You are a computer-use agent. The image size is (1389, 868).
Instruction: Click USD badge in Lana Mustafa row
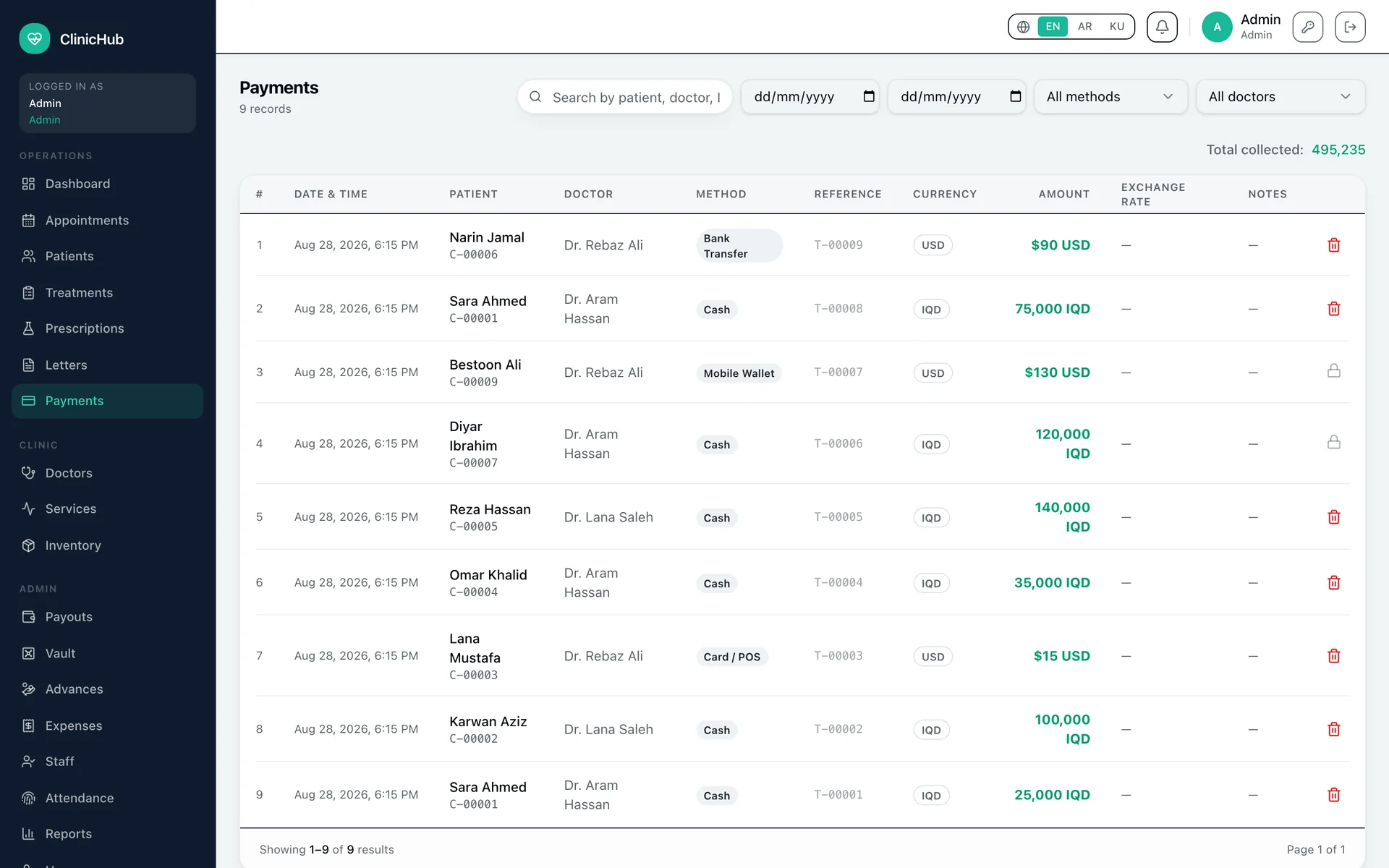pos(933,657)
